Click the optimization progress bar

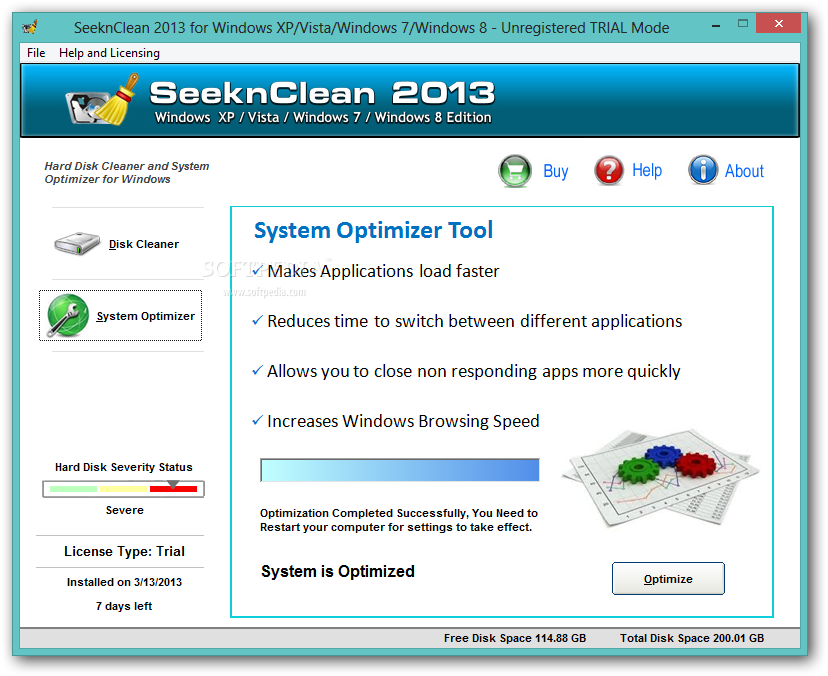coord(400,470)
